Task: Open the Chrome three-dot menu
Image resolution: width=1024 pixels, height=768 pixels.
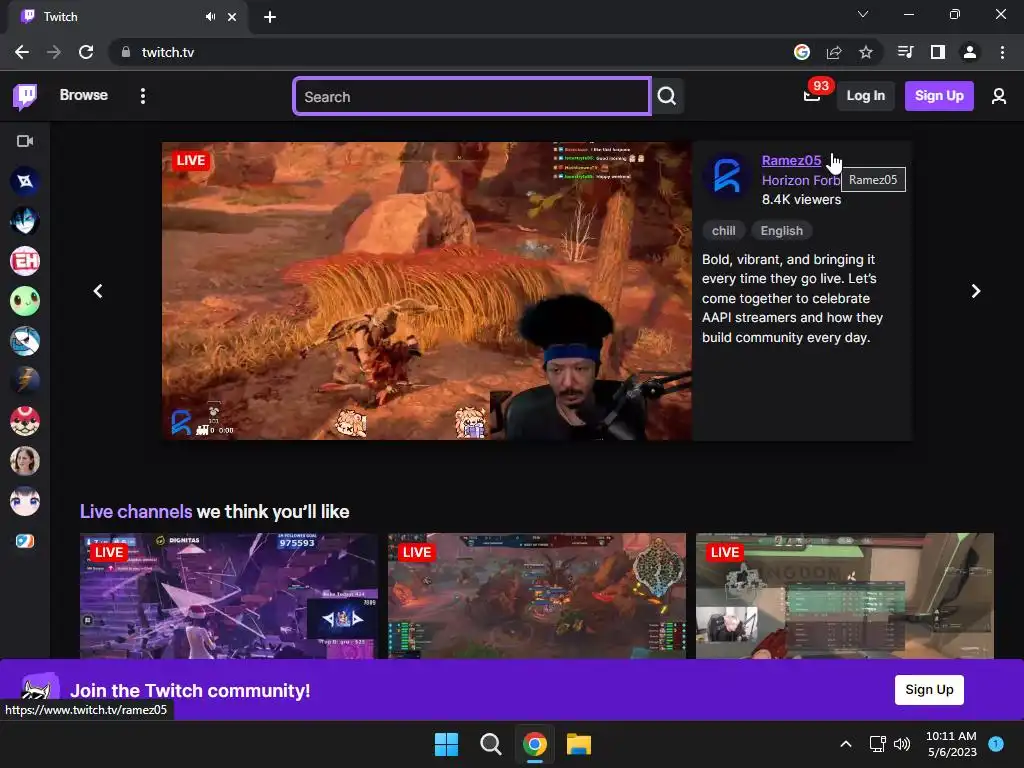Action: 1002,52
